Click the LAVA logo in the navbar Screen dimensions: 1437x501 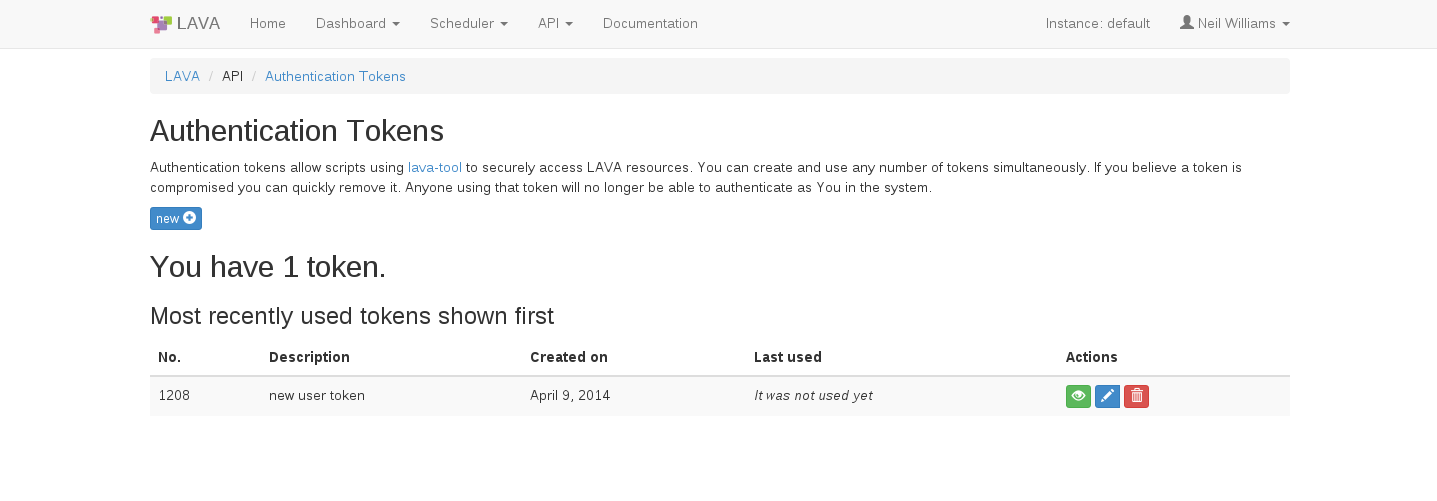point(186,23)
